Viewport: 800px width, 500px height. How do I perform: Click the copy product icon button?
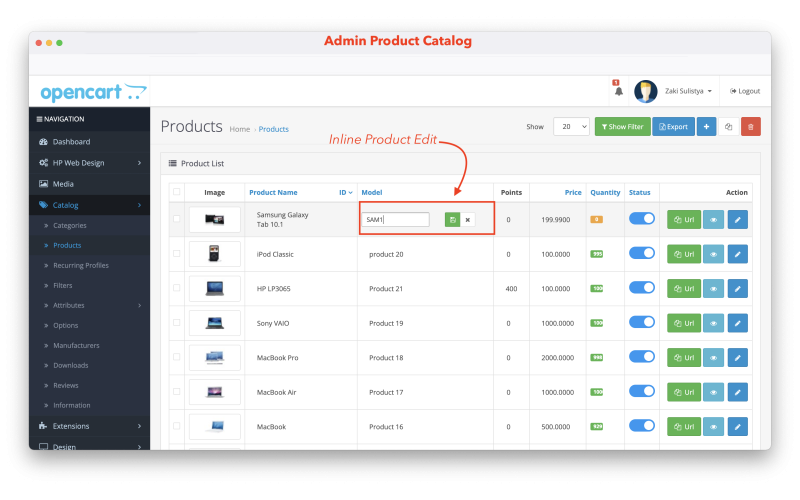729,127
